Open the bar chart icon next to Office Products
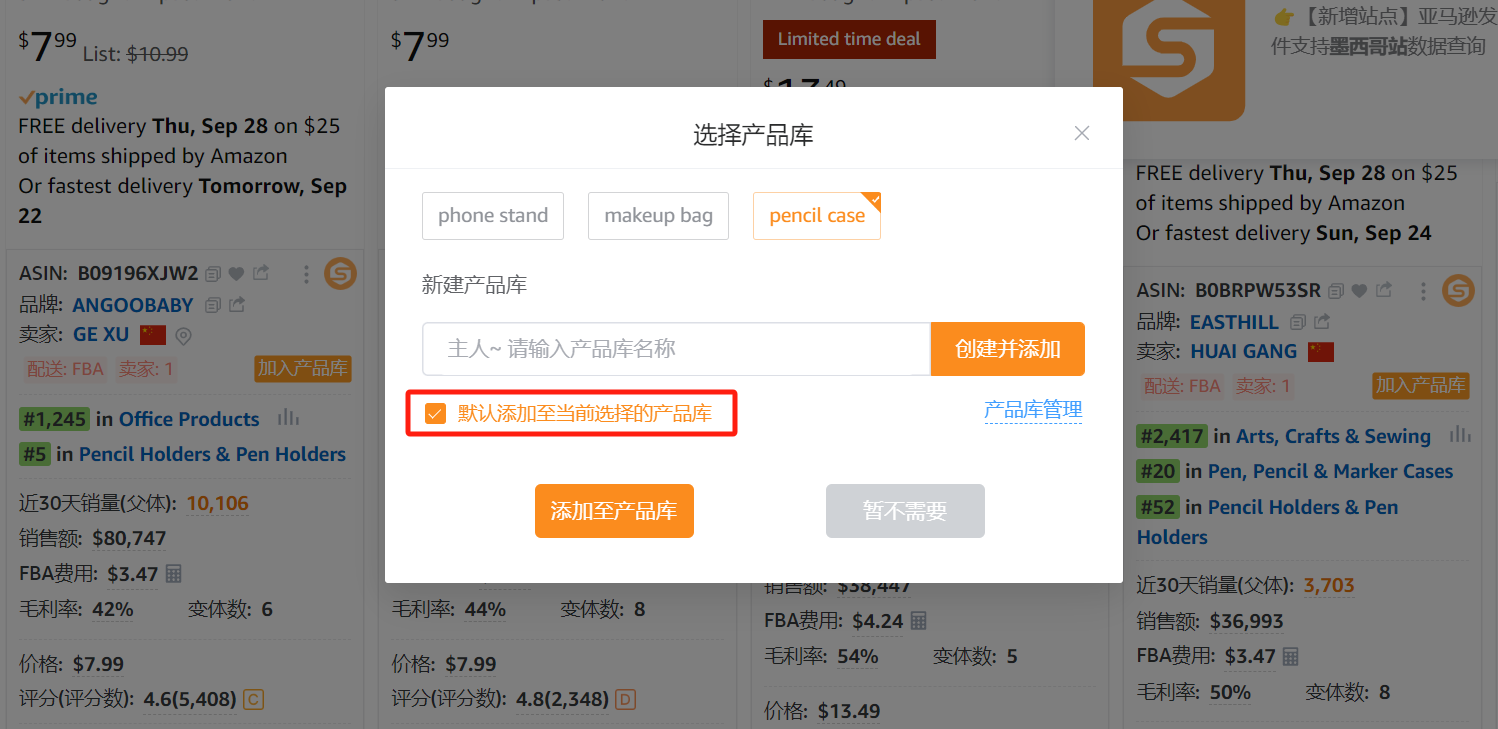 click(x=288, y=418)
